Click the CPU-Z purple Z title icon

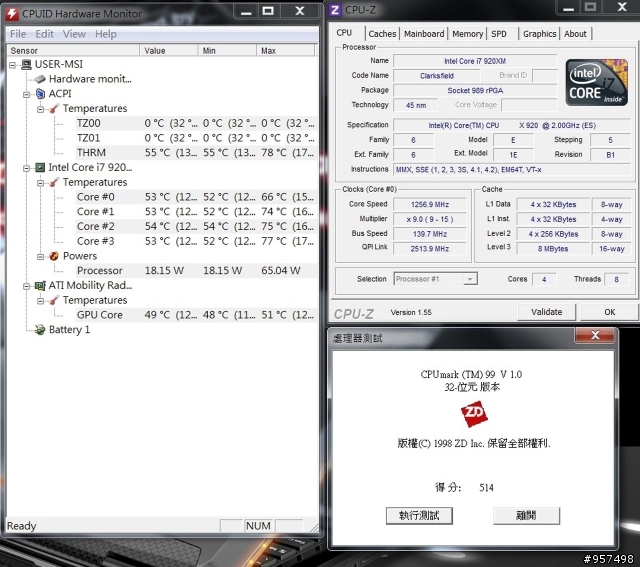[x=335, y=10]
